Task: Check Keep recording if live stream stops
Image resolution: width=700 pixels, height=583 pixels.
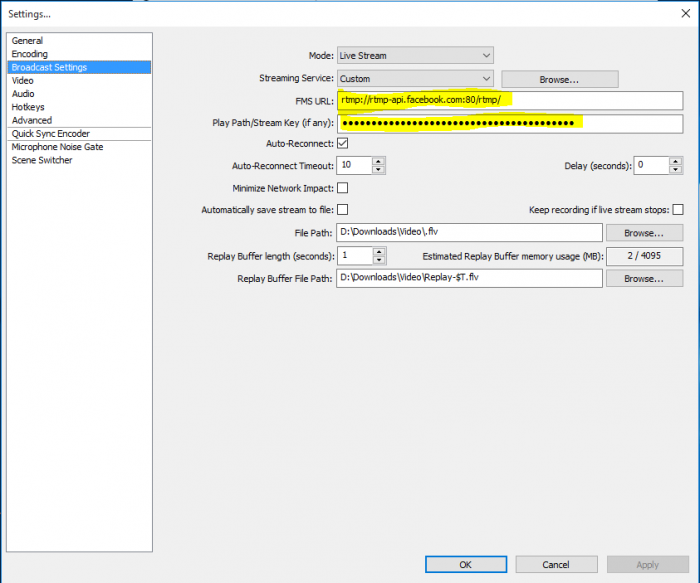Action: click(678, 209)
